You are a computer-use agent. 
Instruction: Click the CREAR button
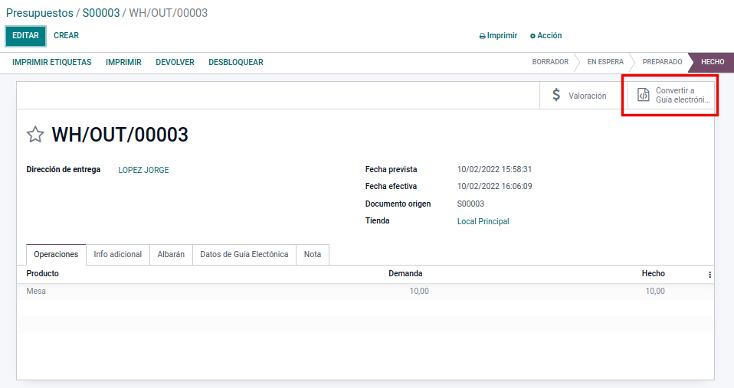coord(66,36)
